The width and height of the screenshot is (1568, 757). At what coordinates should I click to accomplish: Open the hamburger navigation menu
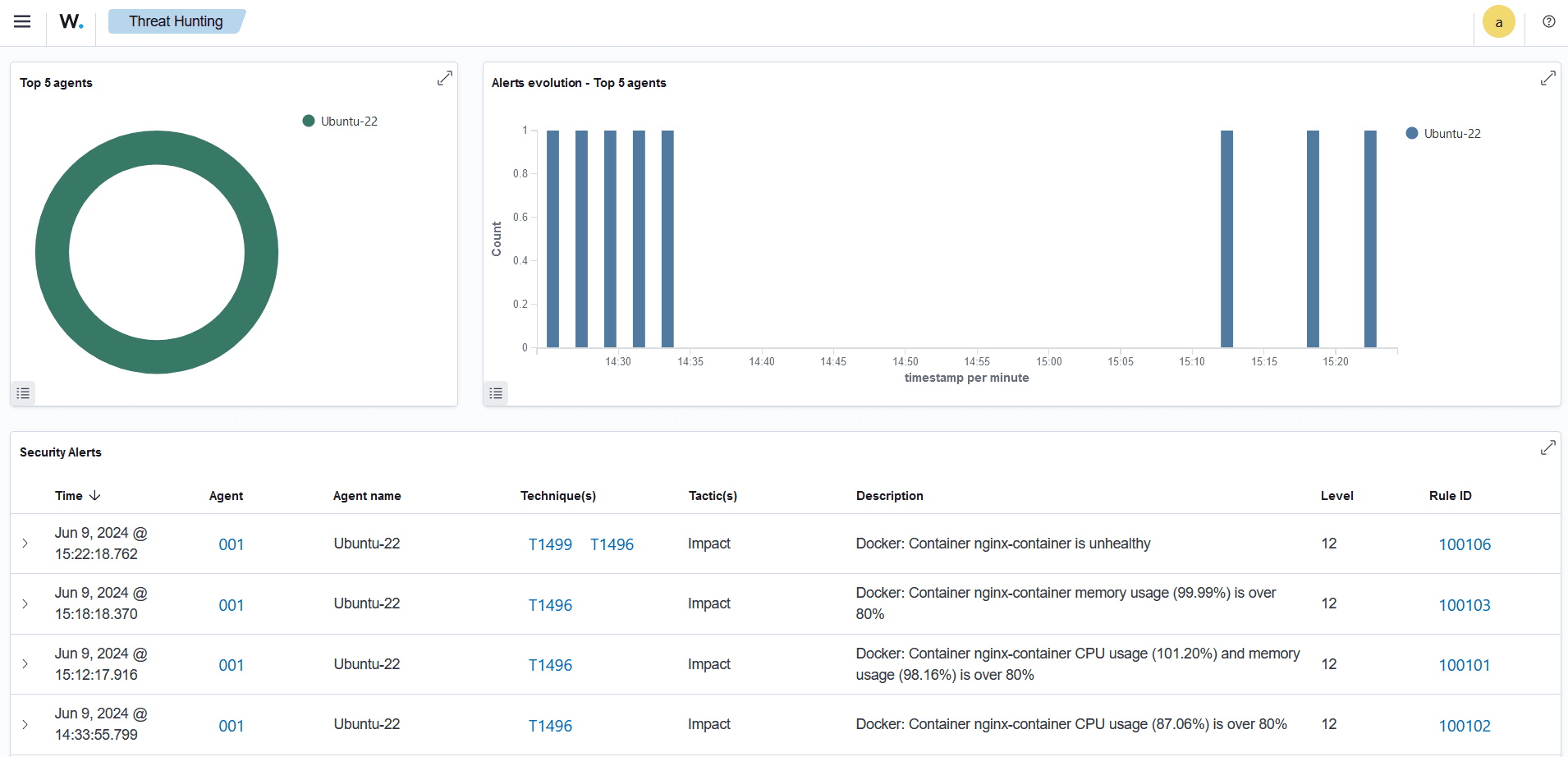point(22,22)
